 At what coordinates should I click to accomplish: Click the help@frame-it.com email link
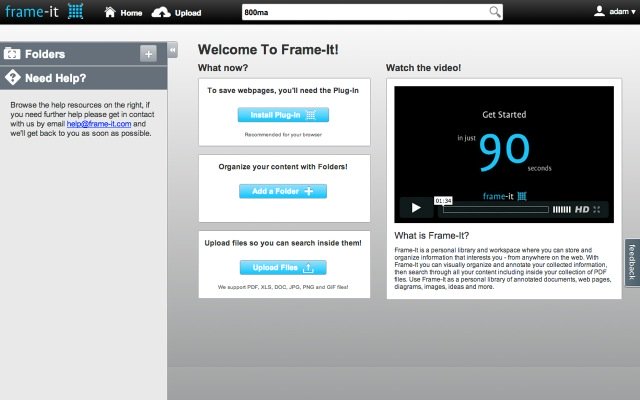coord(99,124)
